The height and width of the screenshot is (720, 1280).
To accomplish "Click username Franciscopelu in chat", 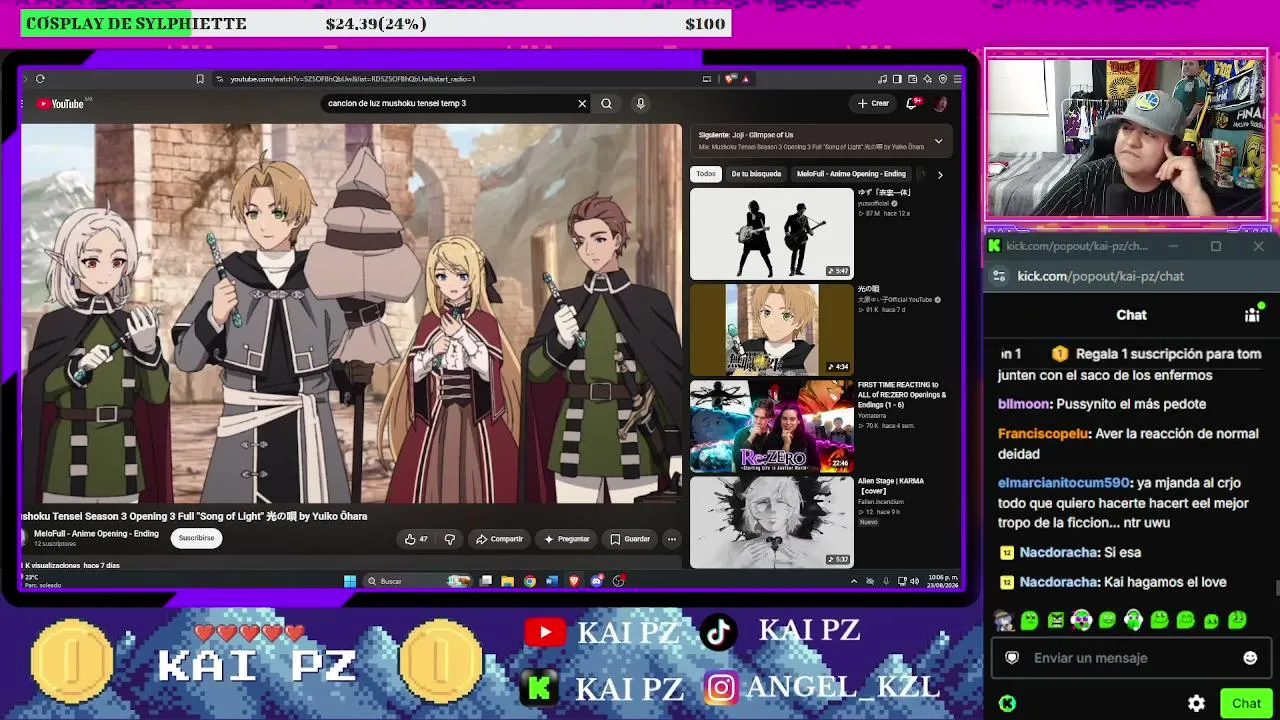I will (1044, 434).
